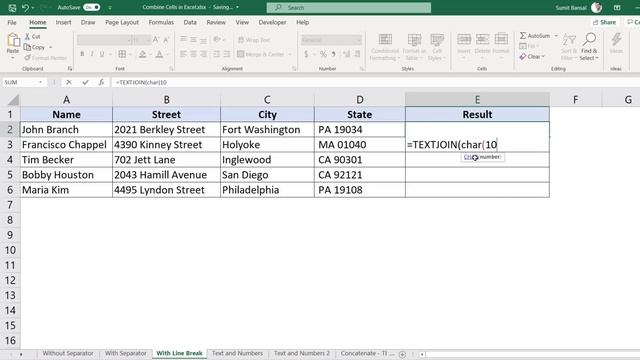Viewport: 640px width, 360px height.
Task: Click the Cut scissors icon
Action: [27, 36]
